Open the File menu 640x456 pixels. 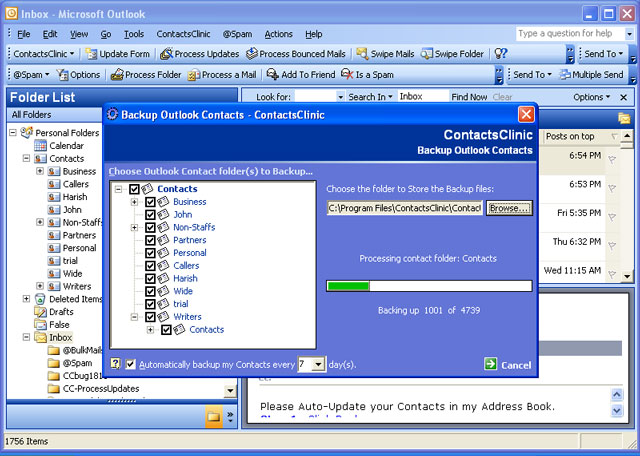(24, 34)
